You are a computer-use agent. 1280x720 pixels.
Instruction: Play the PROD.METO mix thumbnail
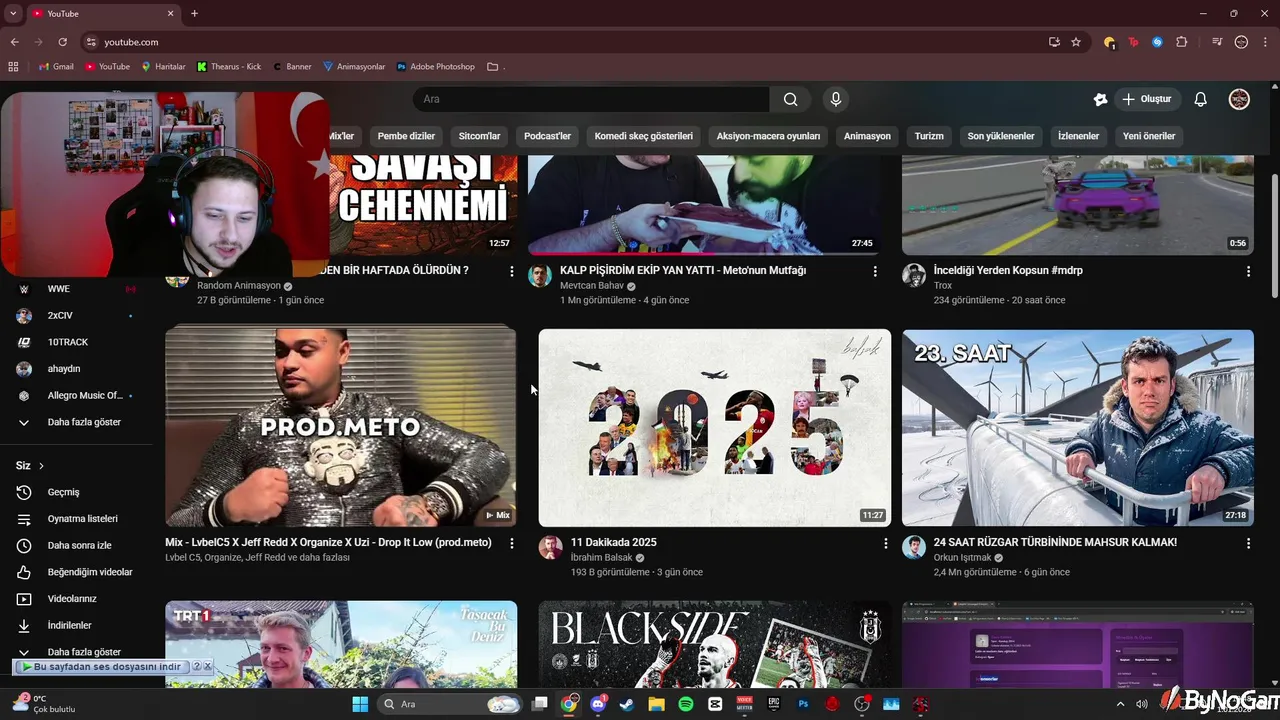(x=341, y=425)
